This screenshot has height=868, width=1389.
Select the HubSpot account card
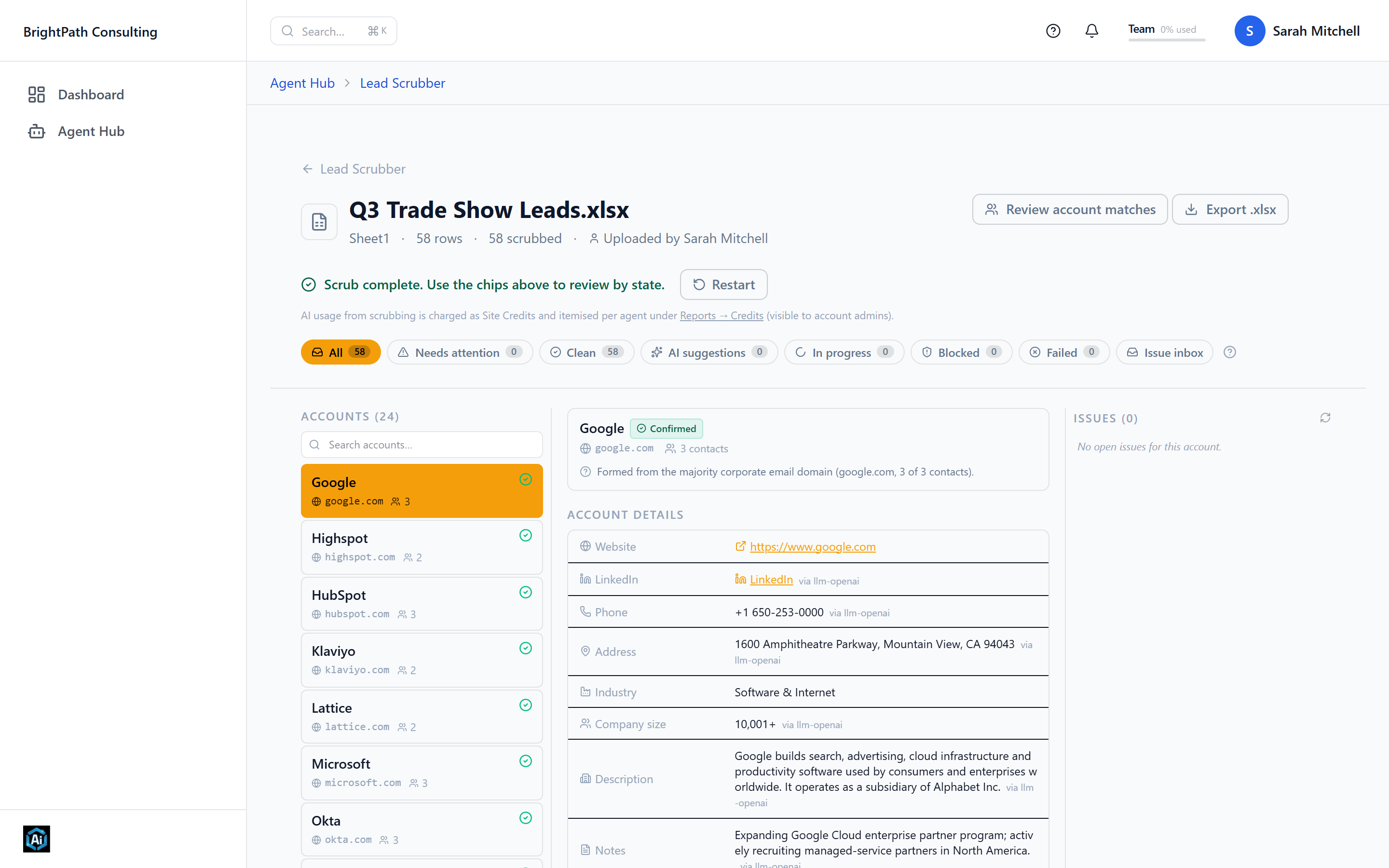click(x=422, y=603)
